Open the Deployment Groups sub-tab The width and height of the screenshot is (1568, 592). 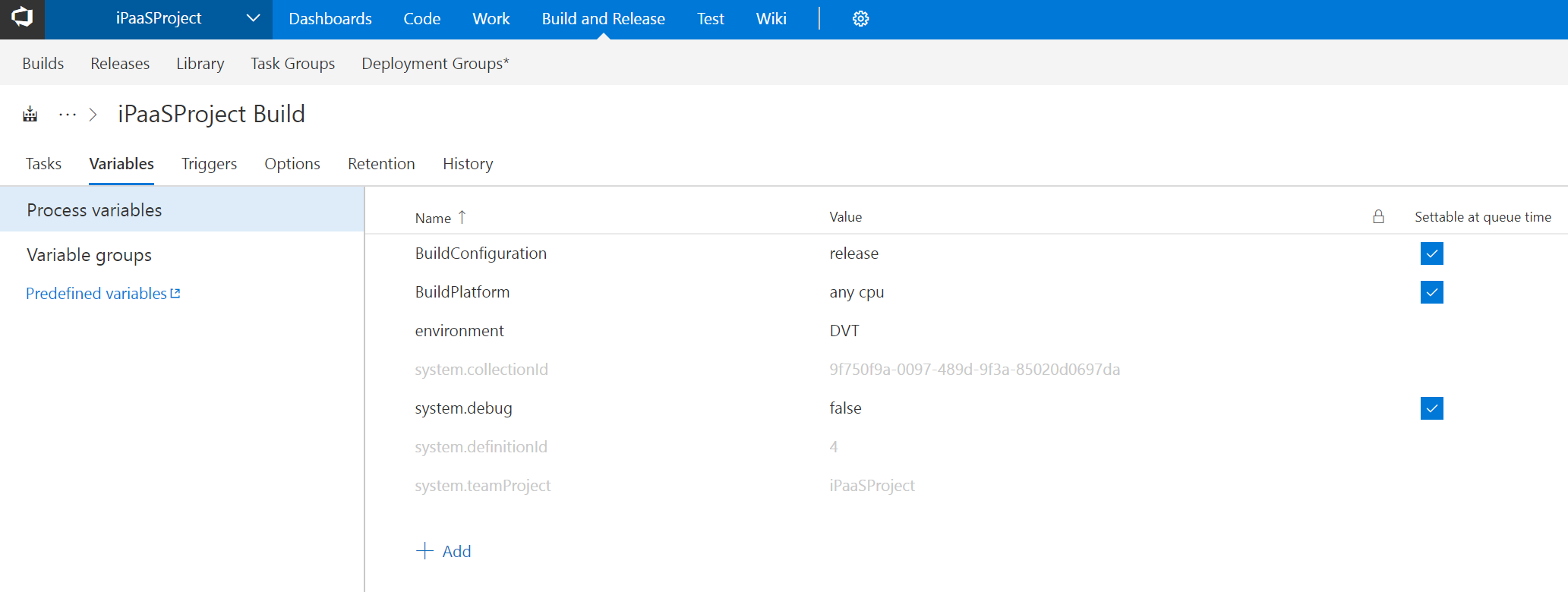tap(435, 64)
